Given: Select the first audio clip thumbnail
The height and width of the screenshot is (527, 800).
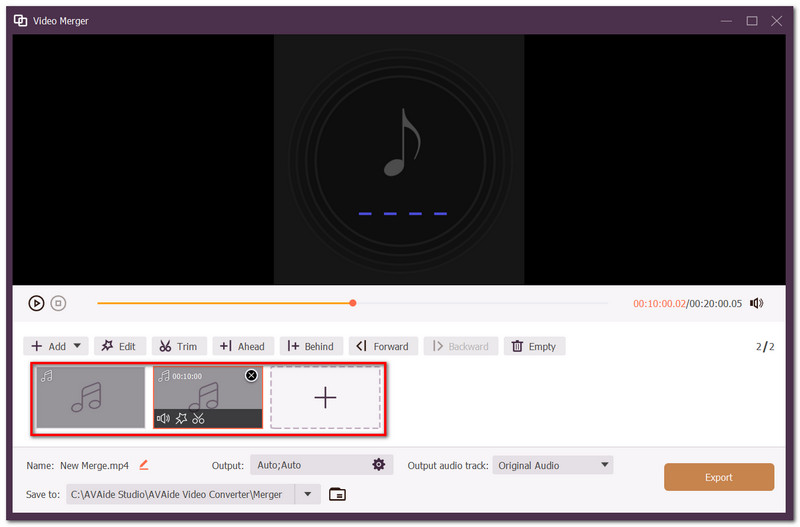Looking at the screenshot, I should click(91, 397).
